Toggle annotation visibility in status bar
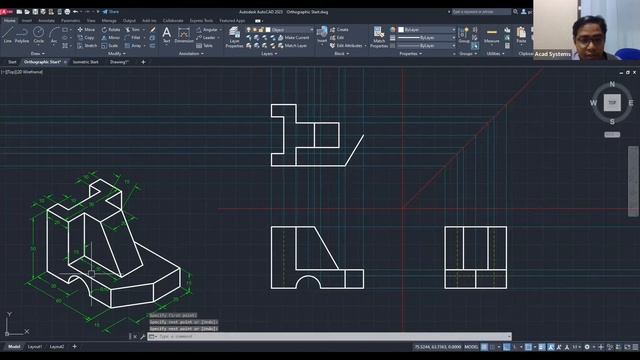The height and width of the screenshot is (360, 640). pos(551,347)
